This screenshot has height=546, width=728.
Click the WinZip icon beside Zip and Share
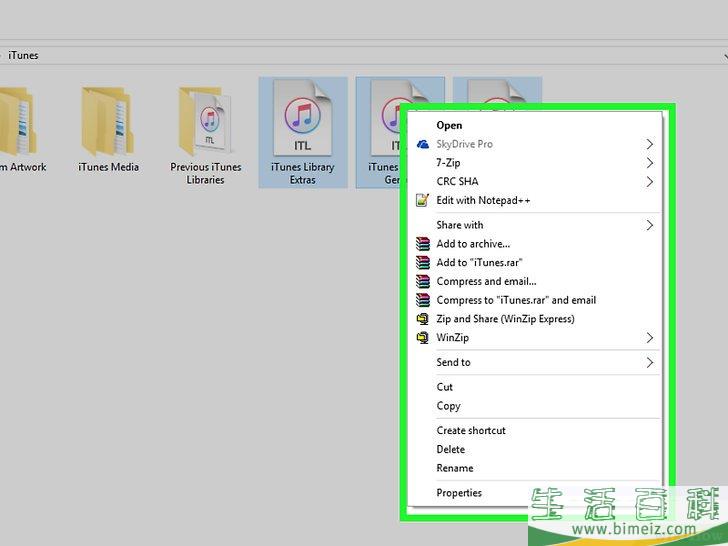pyautogui.click(x=422, y=319)
